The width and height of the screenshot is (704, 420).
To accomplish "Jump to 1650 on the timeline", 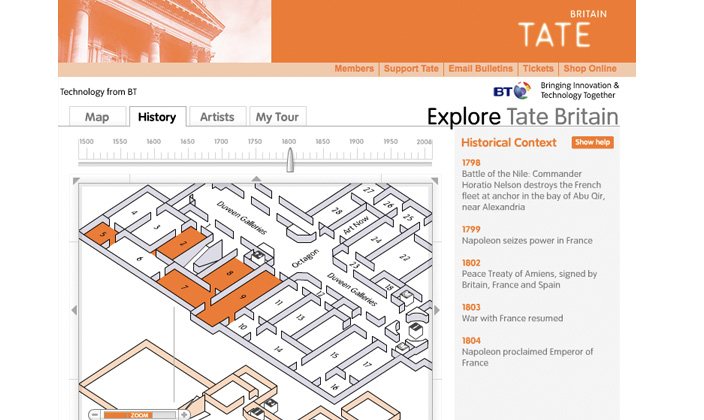I will tap(187, 141).
